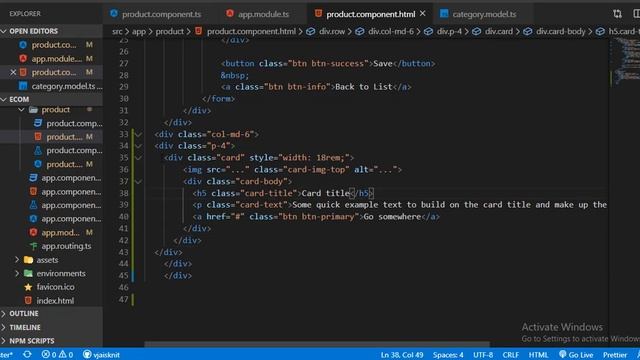The image size is (640, 360).
Task: Click the product breadcrumb
Action: click(x=169, y=31)
